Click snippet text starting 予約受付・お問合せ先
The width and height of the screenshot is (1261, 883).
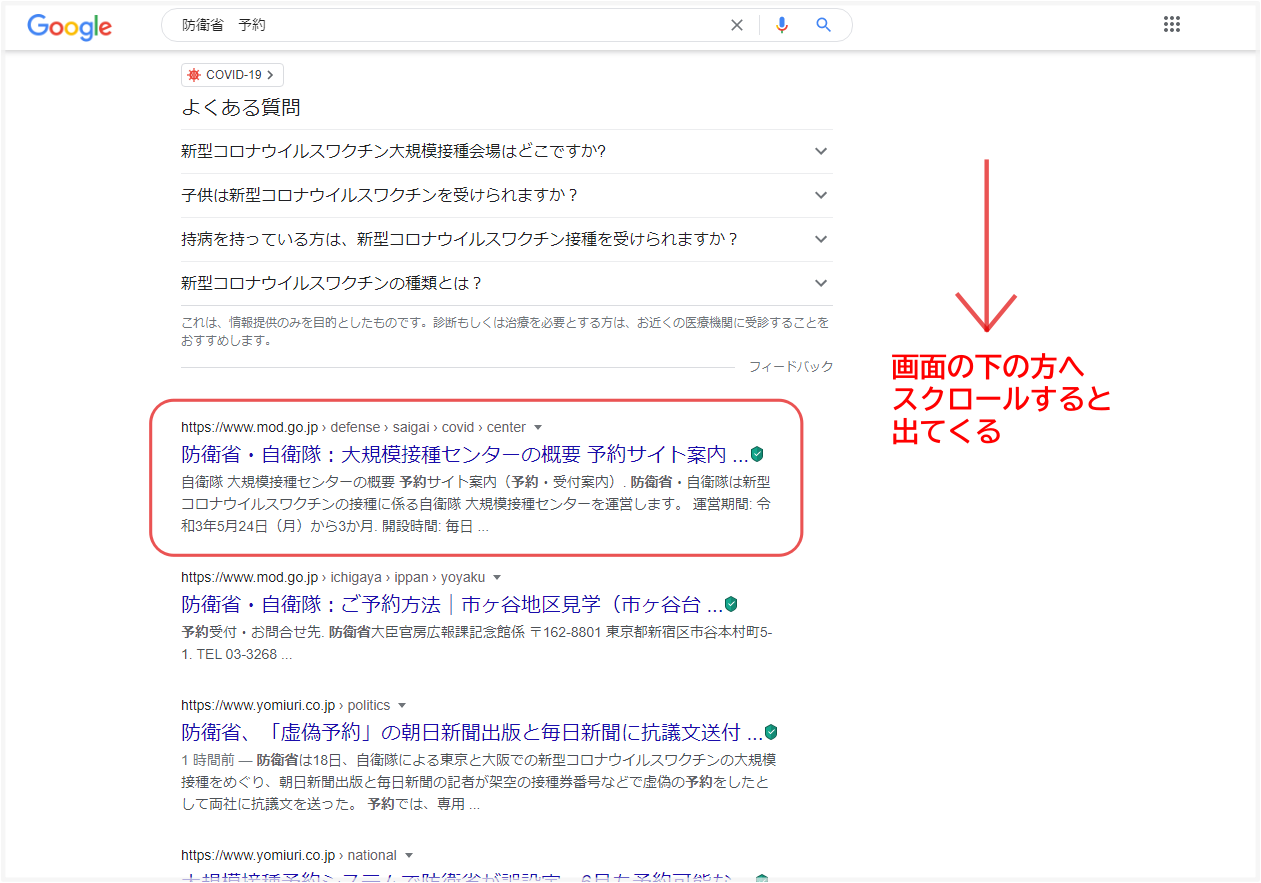coord(477,644)
